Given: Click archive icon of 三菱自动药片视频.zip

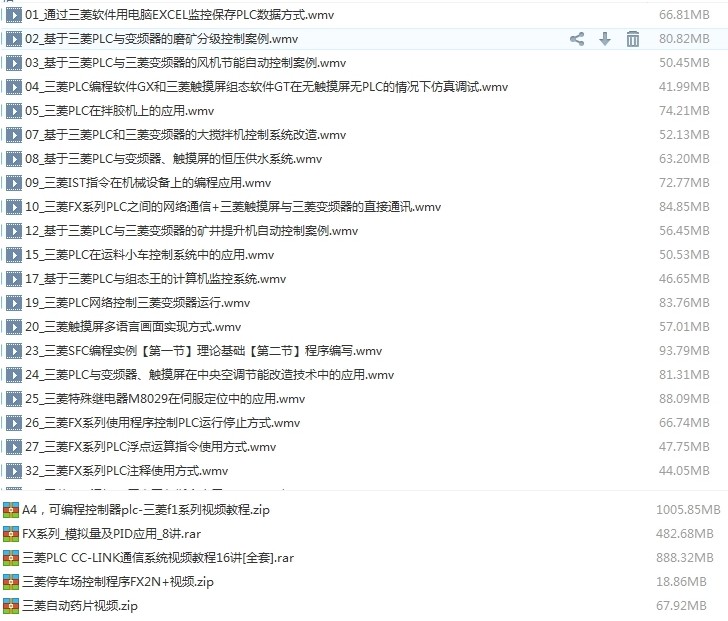Looking at the screenshot, I should [x=11, y=606].
